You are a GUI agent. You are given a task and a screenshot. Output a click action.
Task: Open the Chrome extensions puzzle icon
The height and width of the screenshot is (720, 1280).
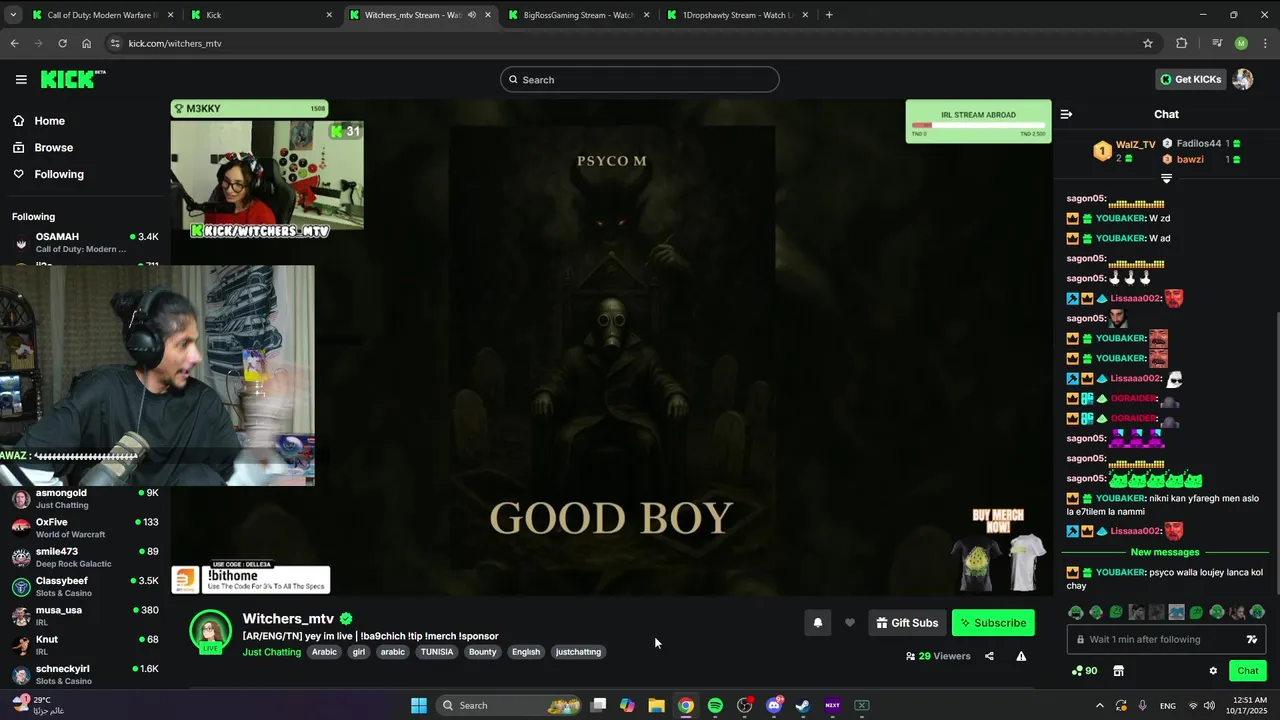pos(1181,43)
